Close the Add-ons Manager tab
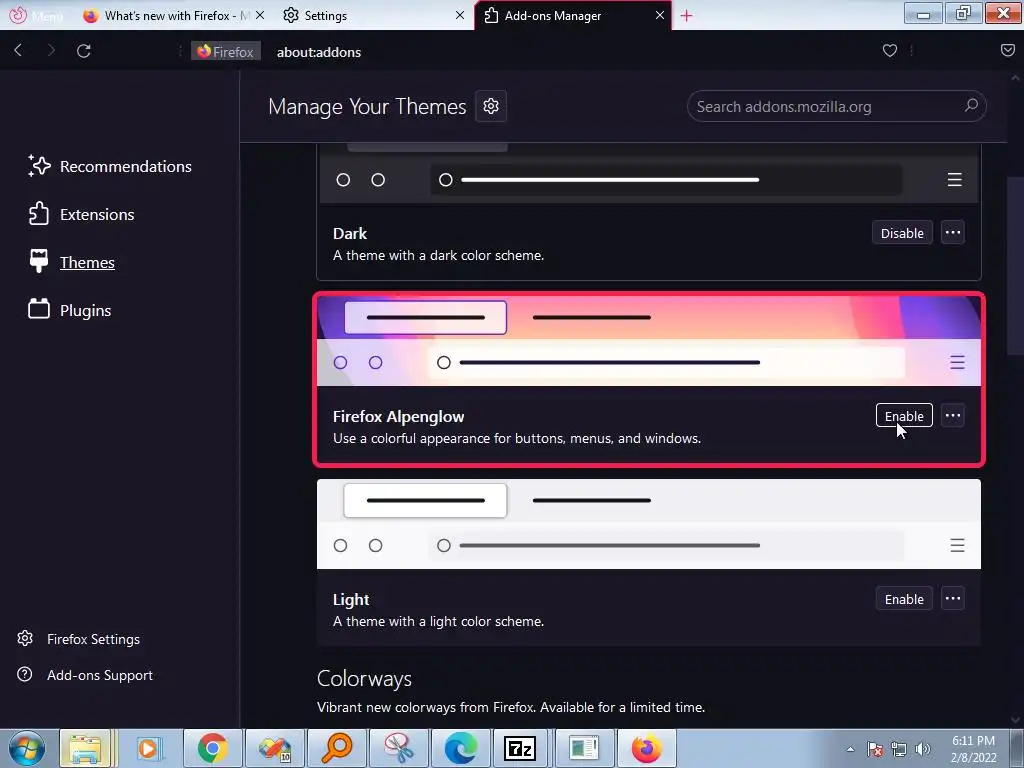This screenshot has width=1024, height=768. [660, 15]
